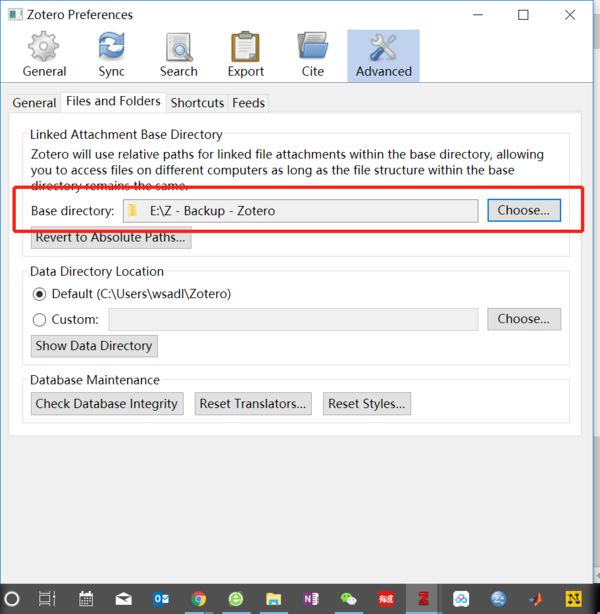Open File Explorer from the taskbar
The width and height of the screenshot is (600, 614).
point(273,599)
